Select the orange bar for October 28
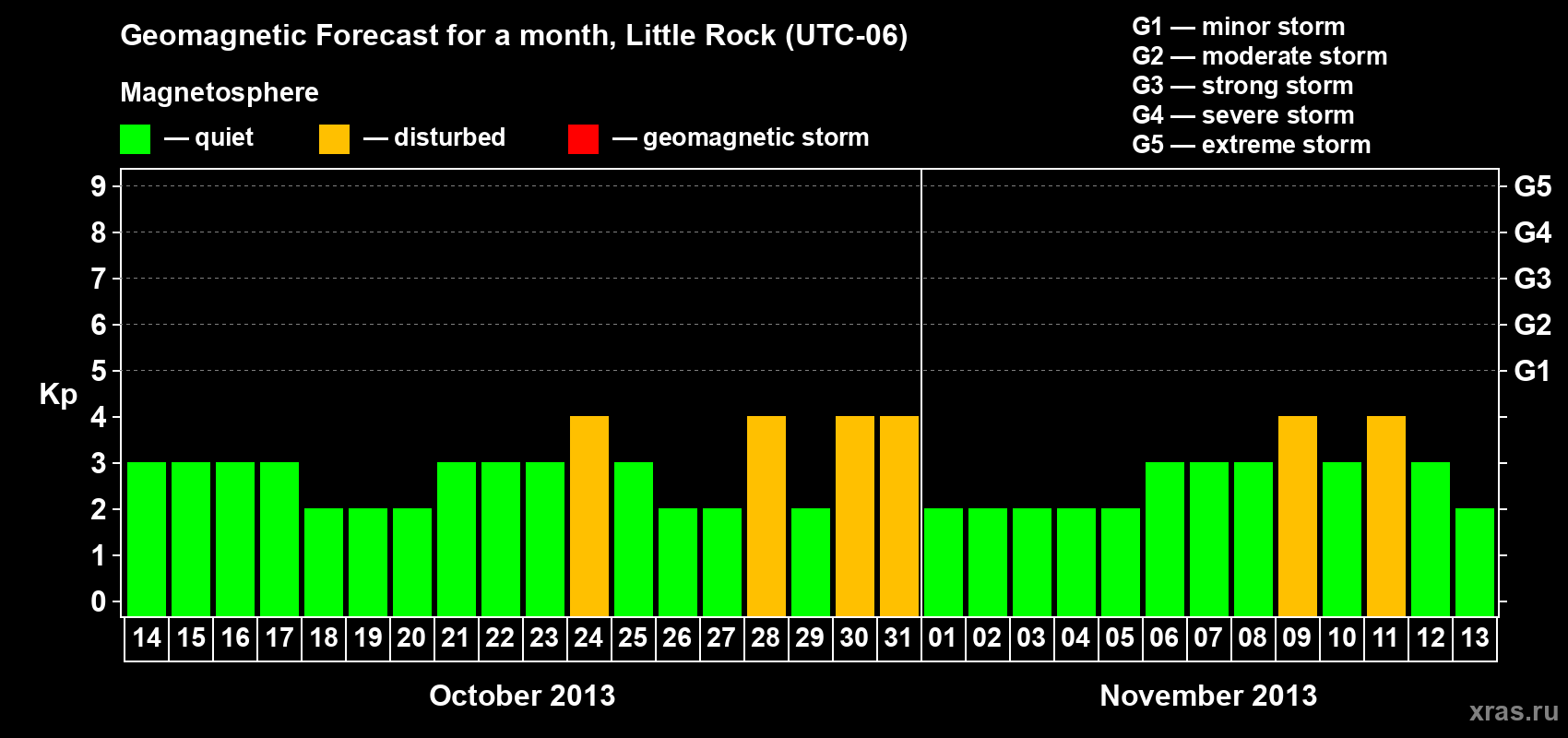The width and height of the screenshot is (1568, 738). click(x=766, y=517)
